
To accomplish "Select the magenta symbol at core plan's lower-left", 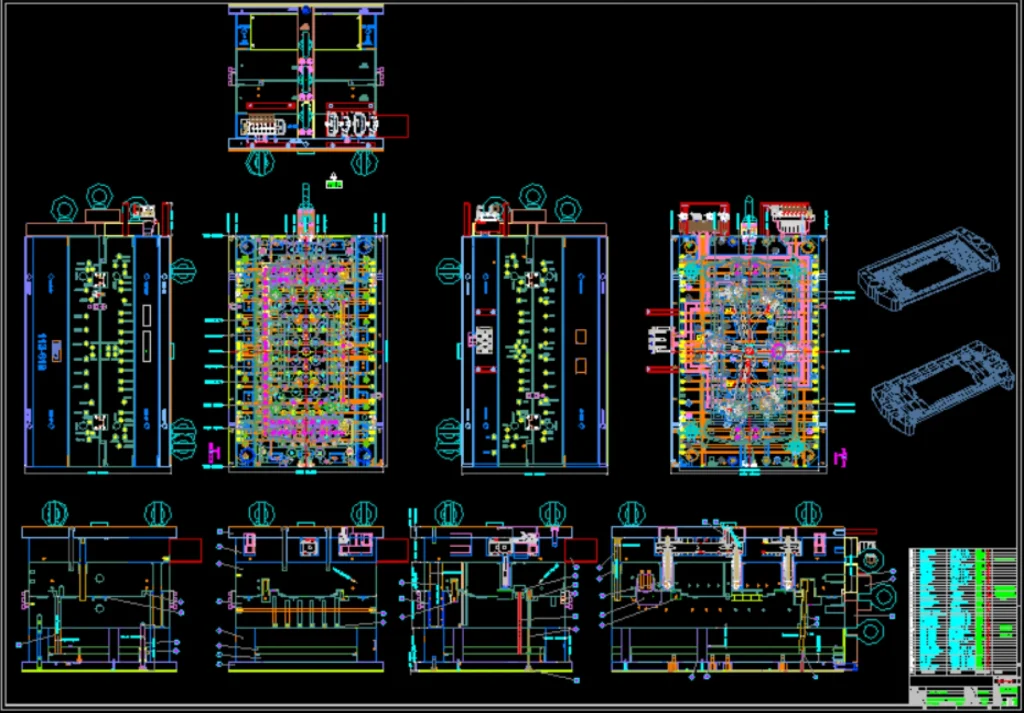I will tap(212, 453).
